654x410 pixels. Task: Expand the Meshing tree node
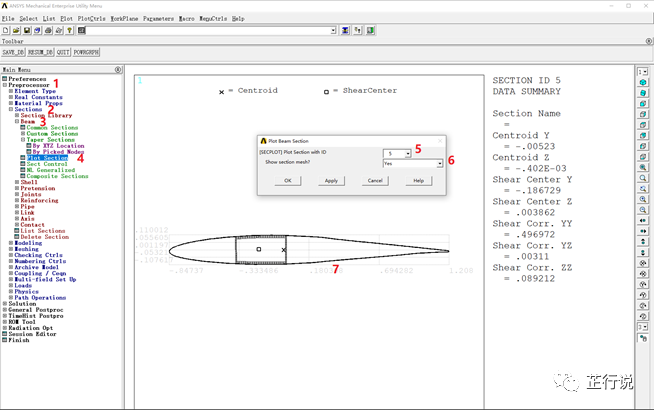(11, 249)
